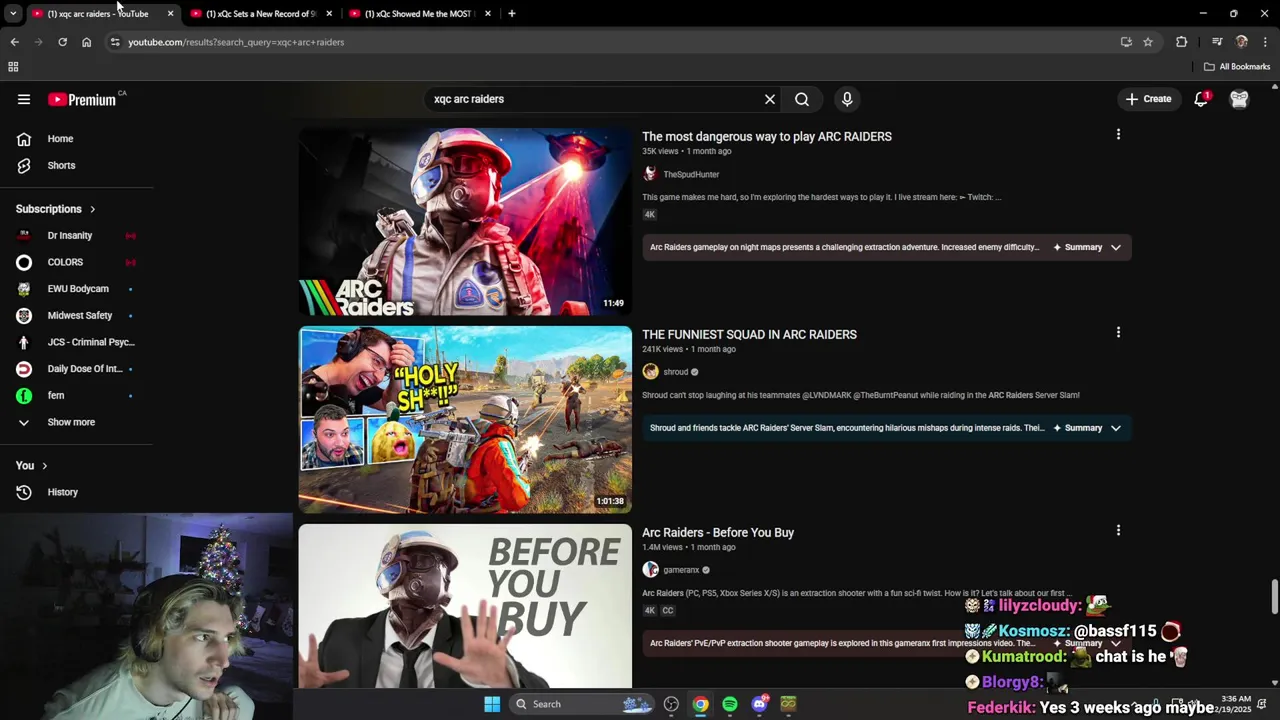The height and width of the screenshot is (720, 1280).
Task: Open TheSpudHunter channel avatar icon
Action: 650,174
